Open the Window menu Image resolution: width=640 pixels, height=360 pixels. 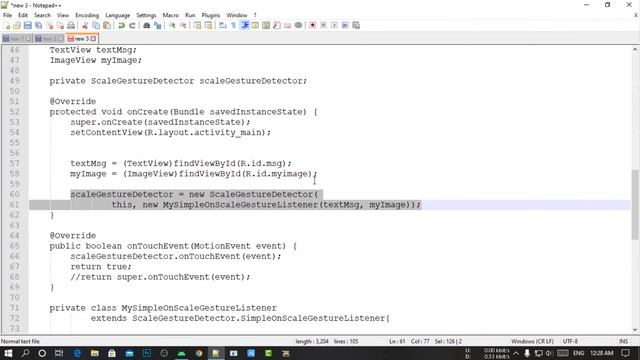point(237,15)
